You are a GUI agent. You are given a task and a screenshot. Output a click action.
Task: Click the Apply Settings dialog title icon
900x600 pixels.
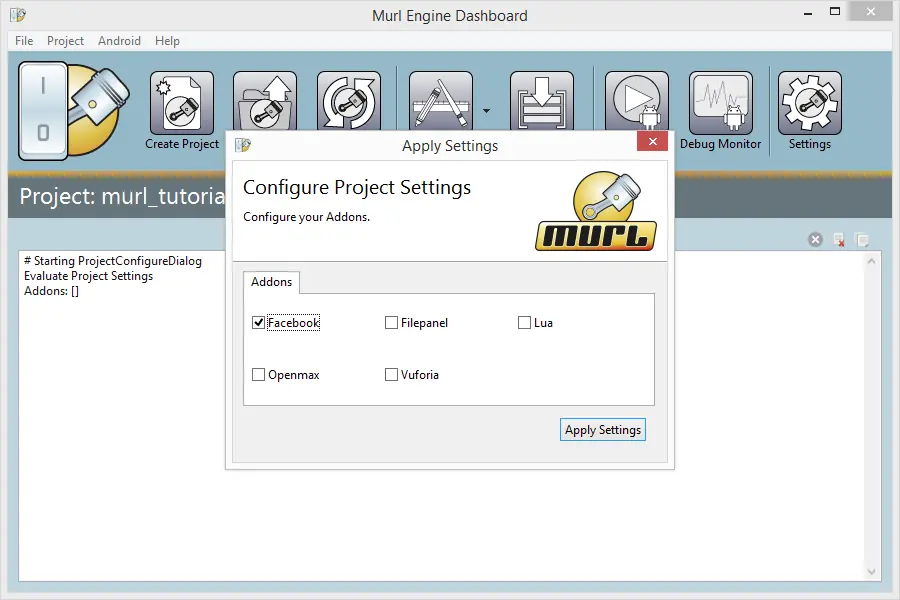pos(243,145)
